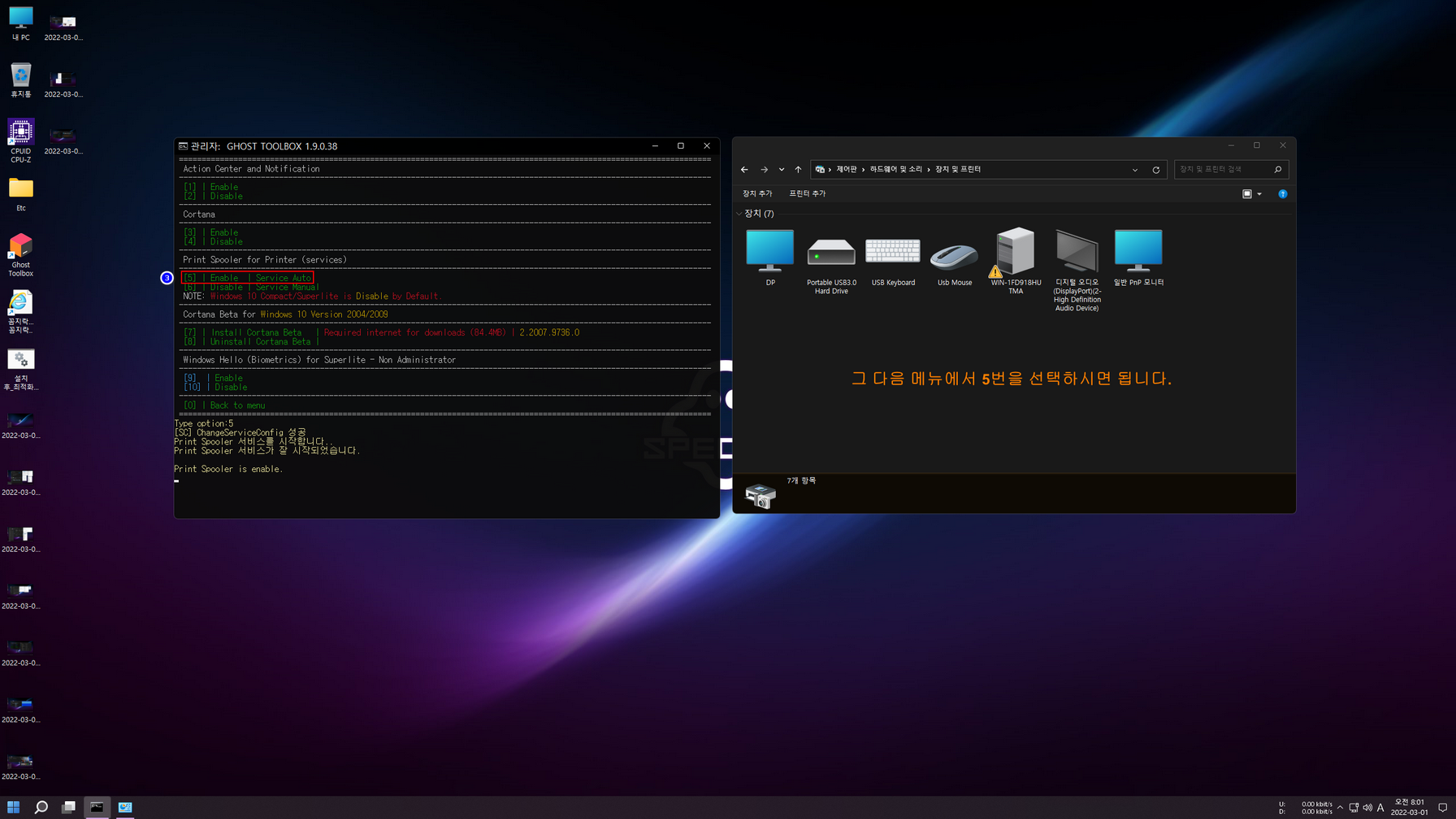The height and width of the screenshot is (819, 1456).
Task: Change view icon in Devices and Printers
Action: [x=1246, y=194]
